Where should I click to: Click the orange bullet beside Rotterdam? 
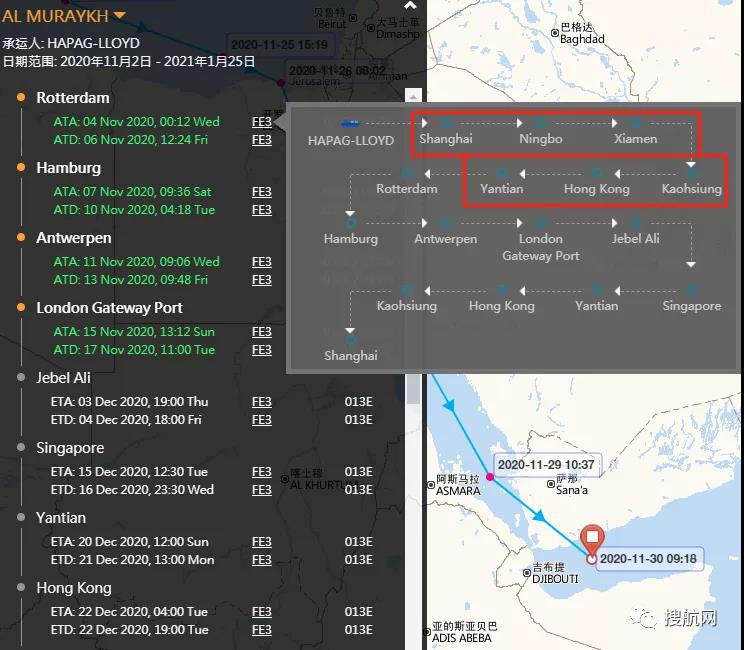(x=21, y=98)
